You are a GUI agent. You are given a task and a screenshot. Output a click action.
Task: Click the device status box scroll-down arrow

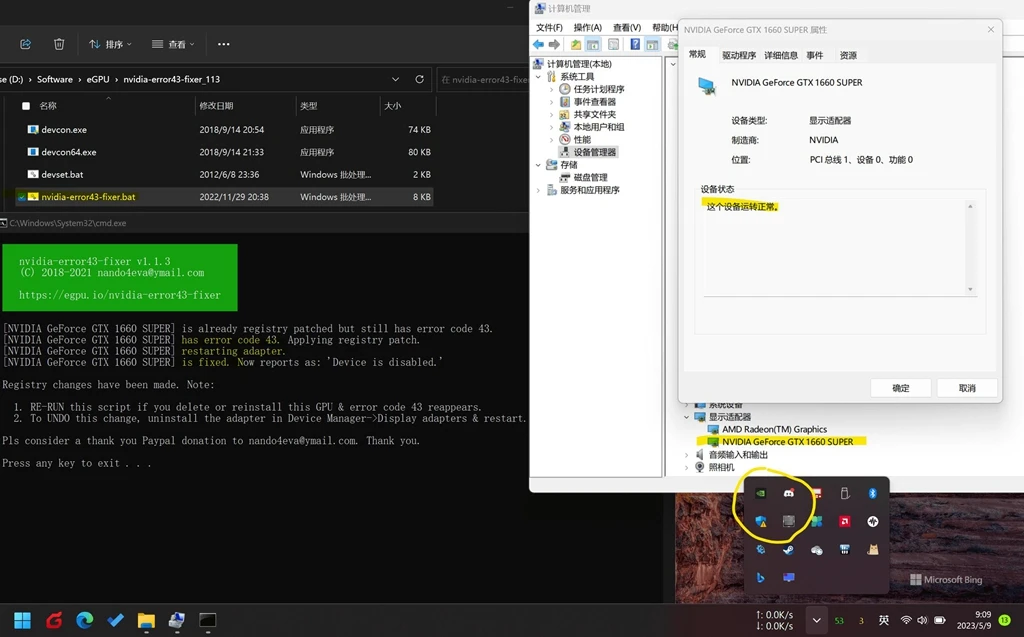click(970, 289)
